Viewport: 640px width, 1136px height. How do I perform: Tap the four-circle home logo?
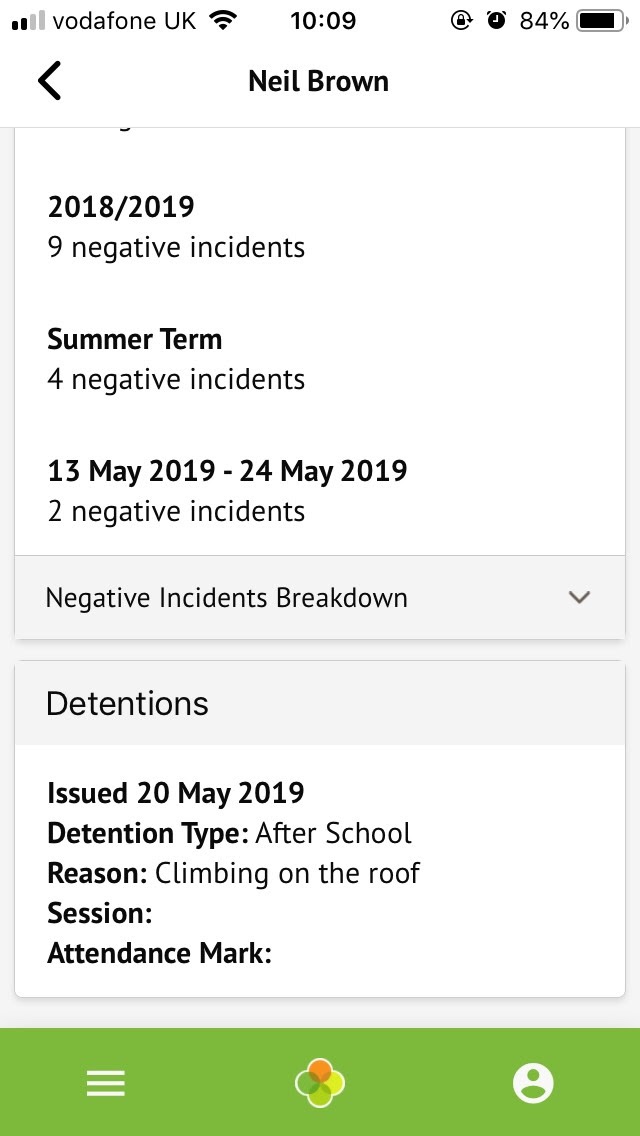point(320,1083)
